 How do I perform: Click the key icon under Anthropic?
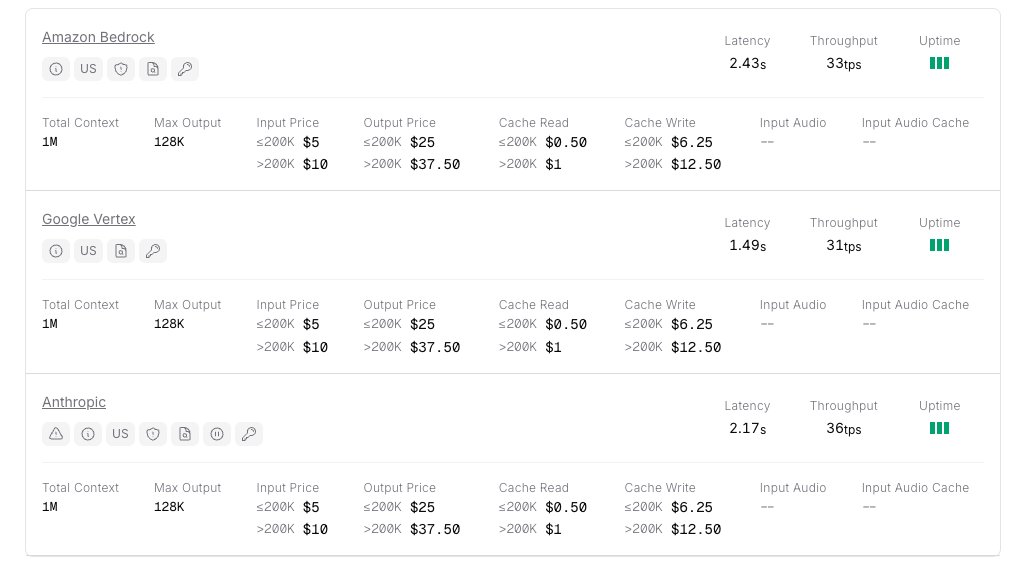pyautogui.click(x=249, y=434)
